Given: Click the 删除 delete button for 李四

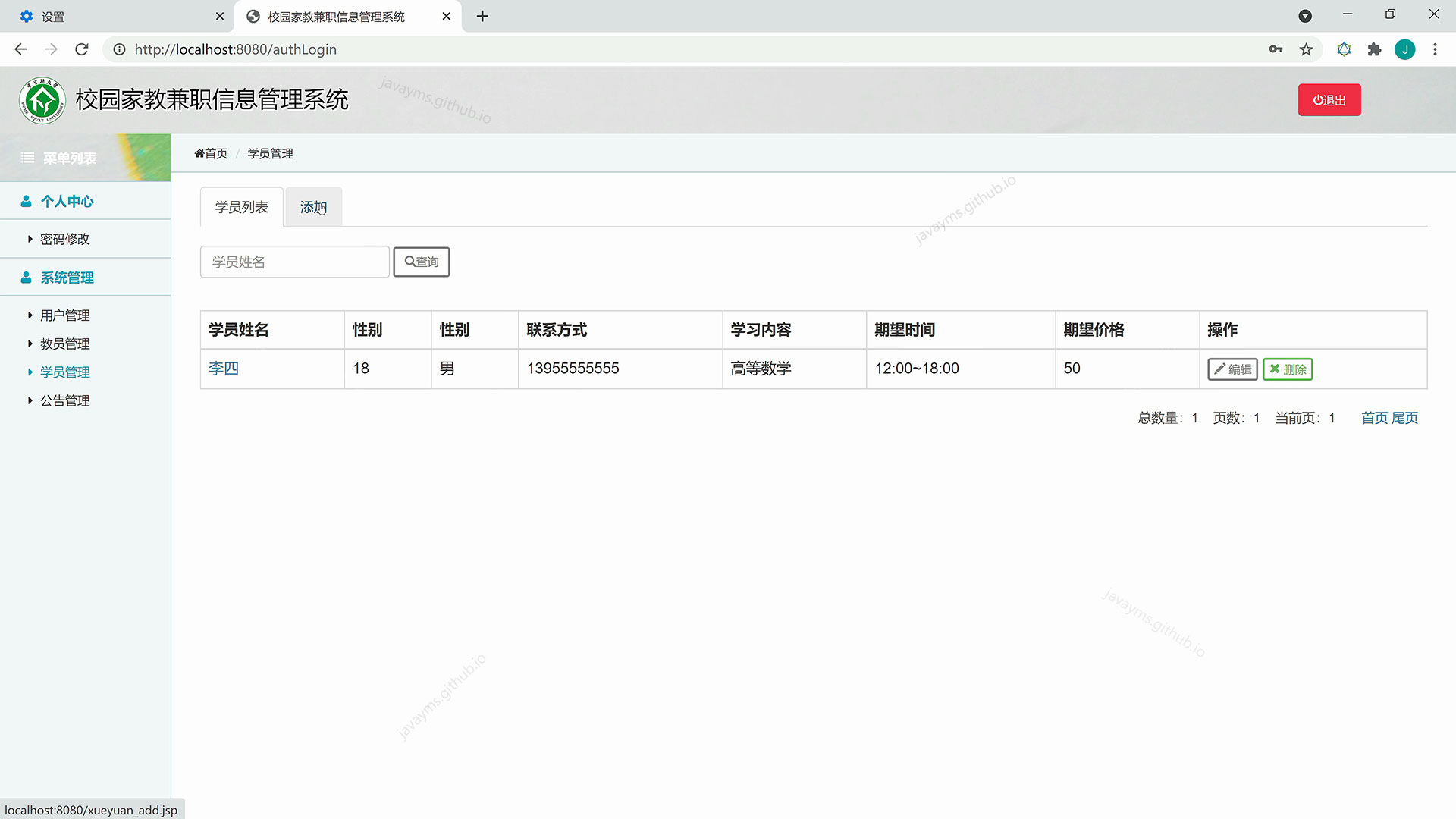Looking at the screenshot, I should pos(1288,369).
